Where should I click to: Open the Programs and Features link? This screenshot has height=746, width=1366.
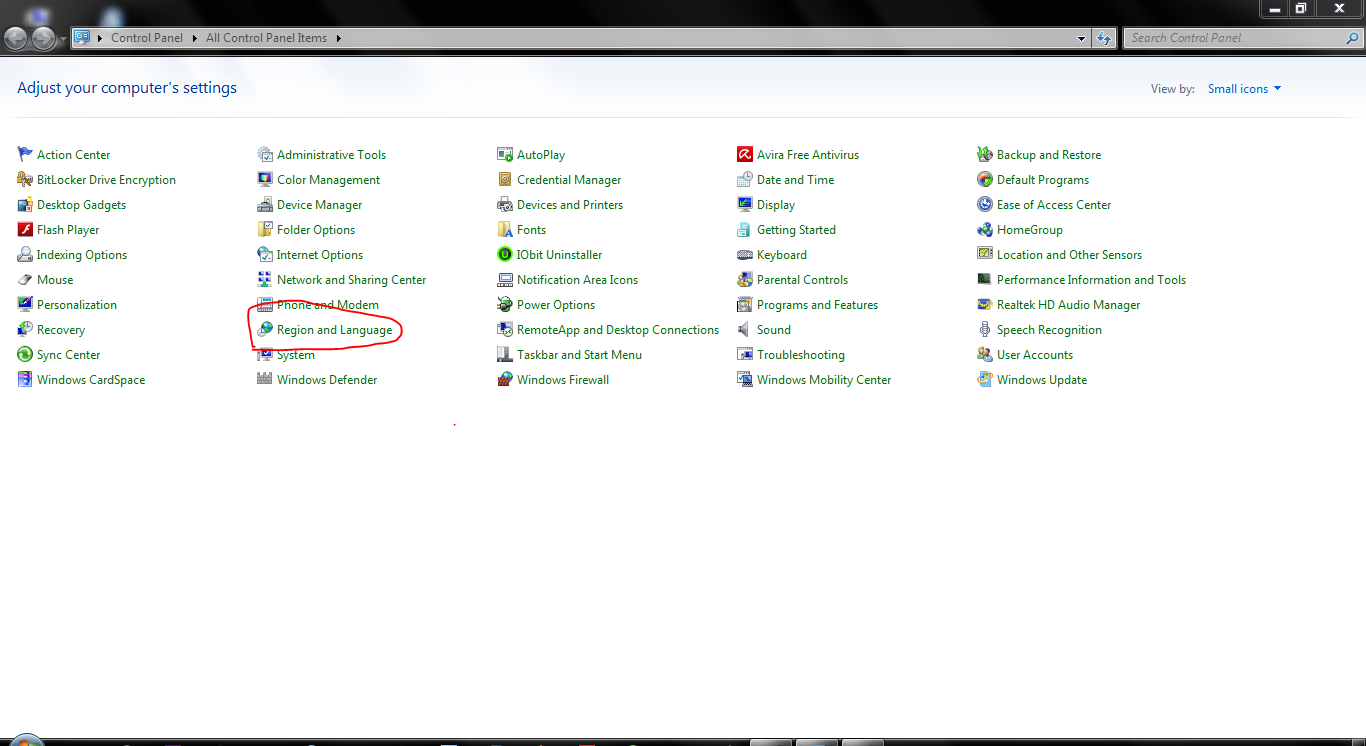pos(817,304)
